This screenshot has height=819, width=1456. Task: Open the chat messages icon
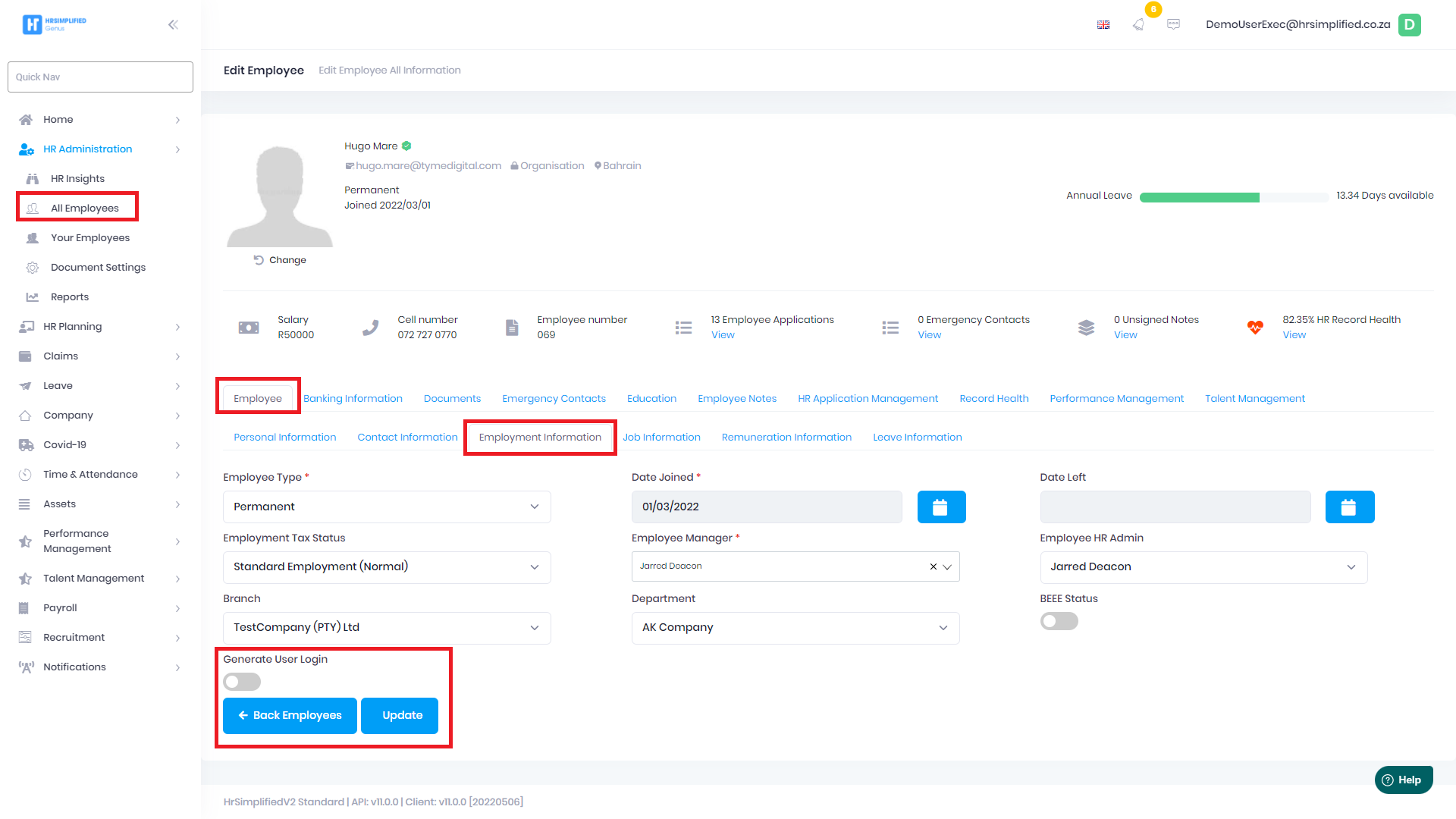point(1173,24)
